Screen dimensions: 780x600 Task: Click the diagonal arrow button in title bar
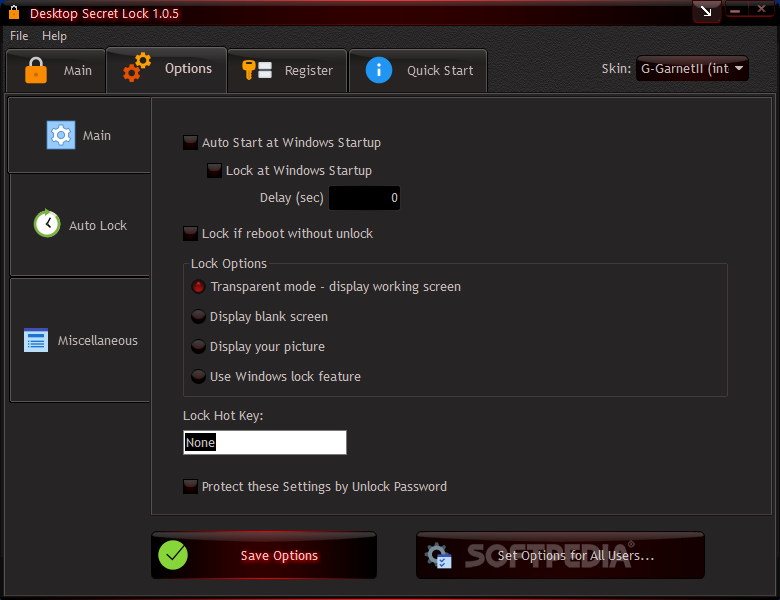pyautogui.click(x=706, y=11)
